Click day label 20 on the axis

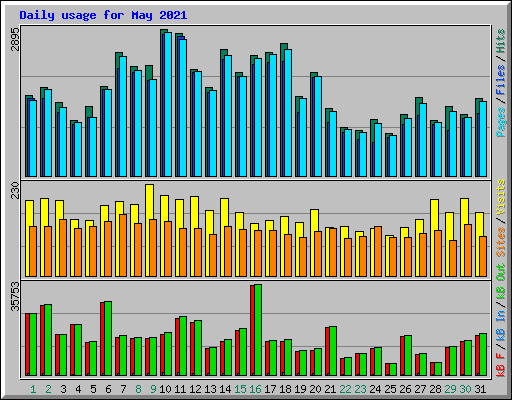(315, 389)
